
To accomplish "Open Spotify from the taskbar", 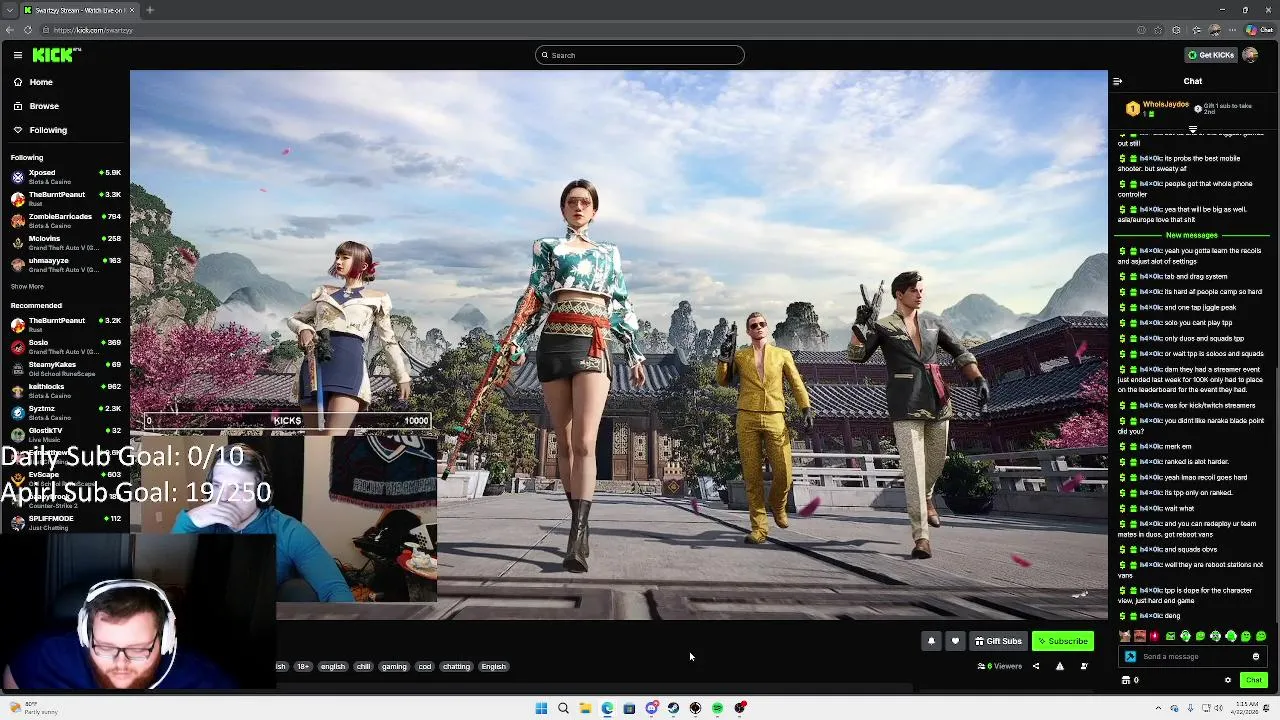I will coord(717,708).
